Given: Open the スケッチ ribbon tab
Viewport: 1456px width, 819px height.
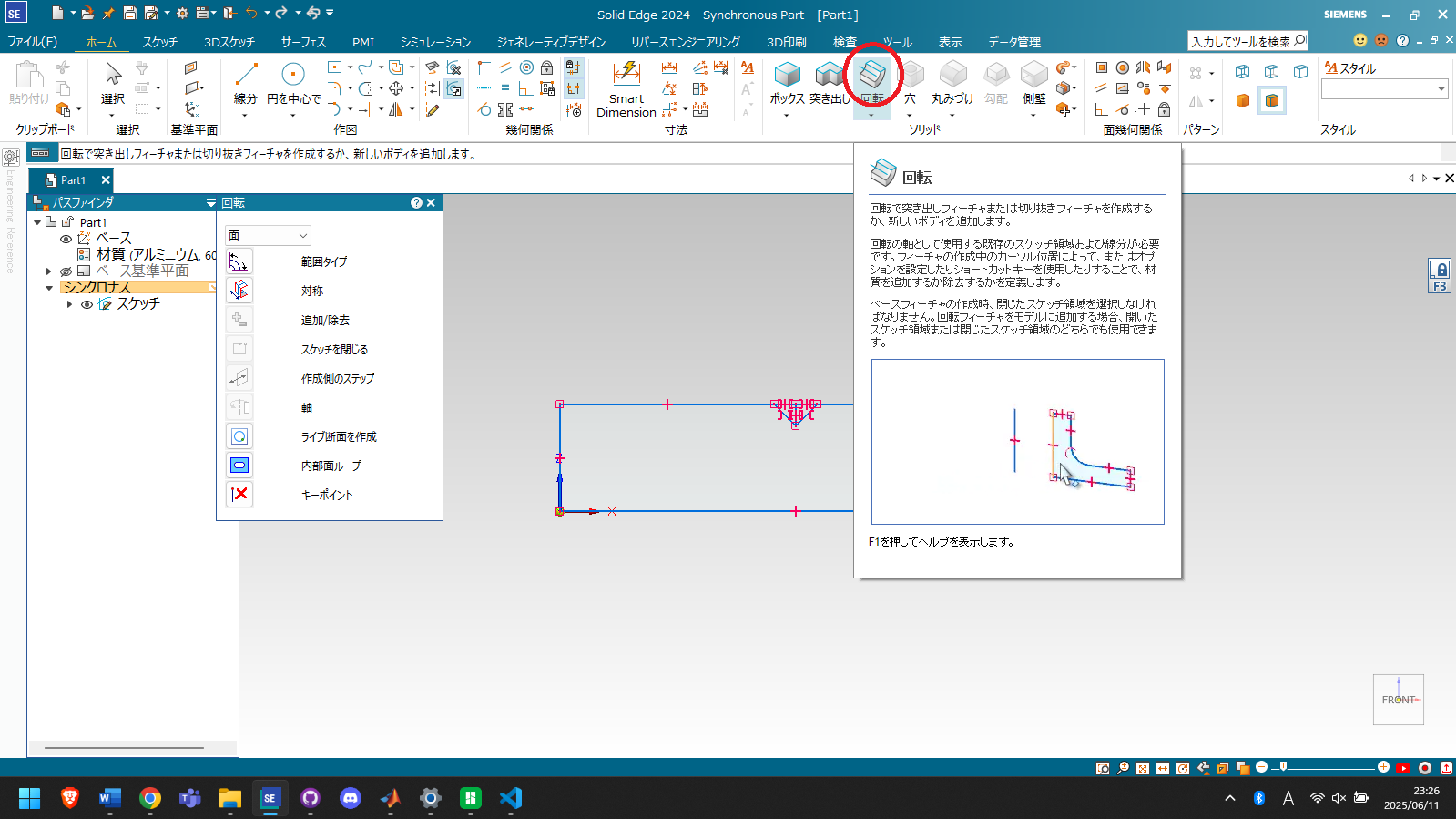Looking at the screenshot, I should 159,42.
